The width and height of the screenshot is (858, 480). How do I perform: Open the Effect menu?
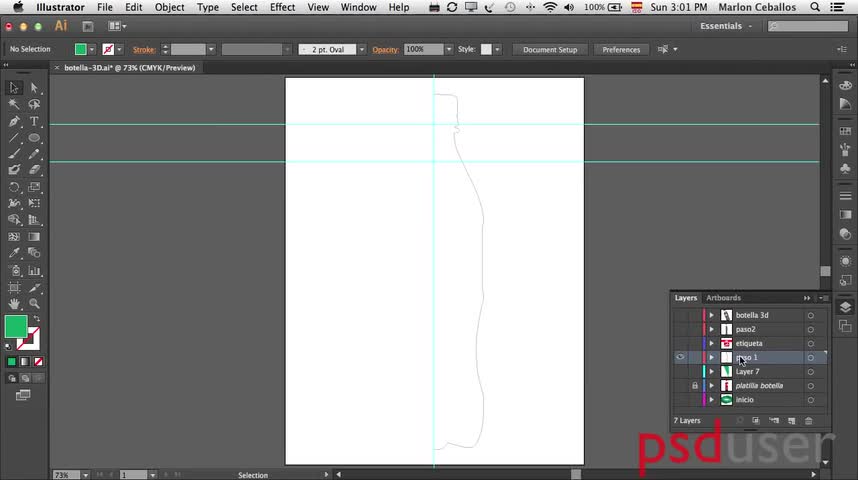(282, 7)
